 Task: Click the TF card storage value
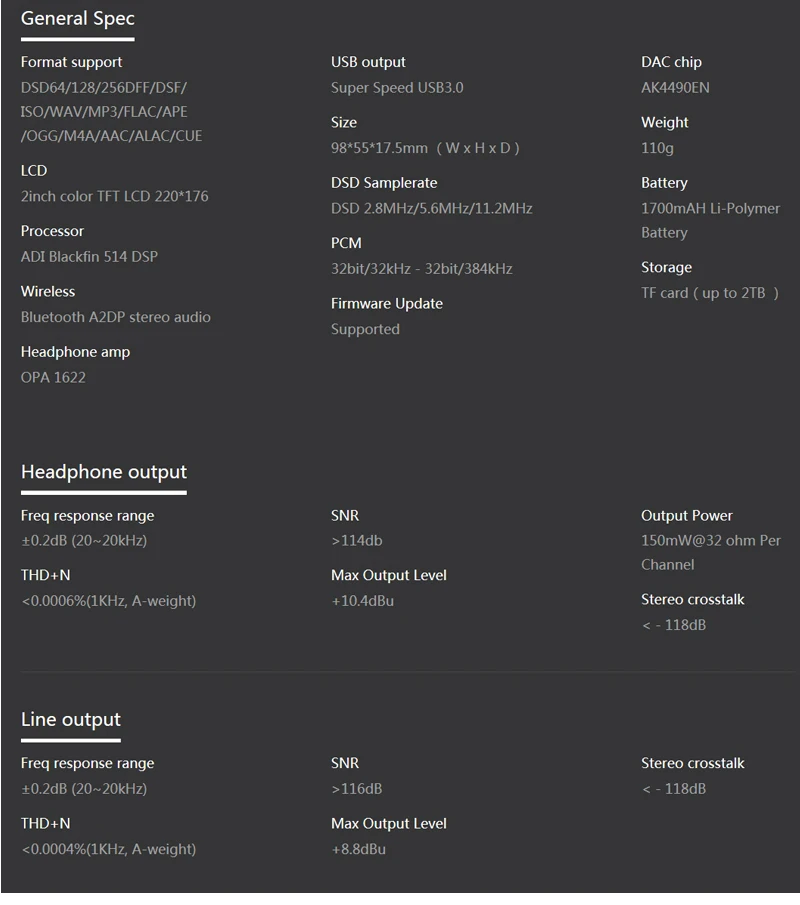(710, 293)
